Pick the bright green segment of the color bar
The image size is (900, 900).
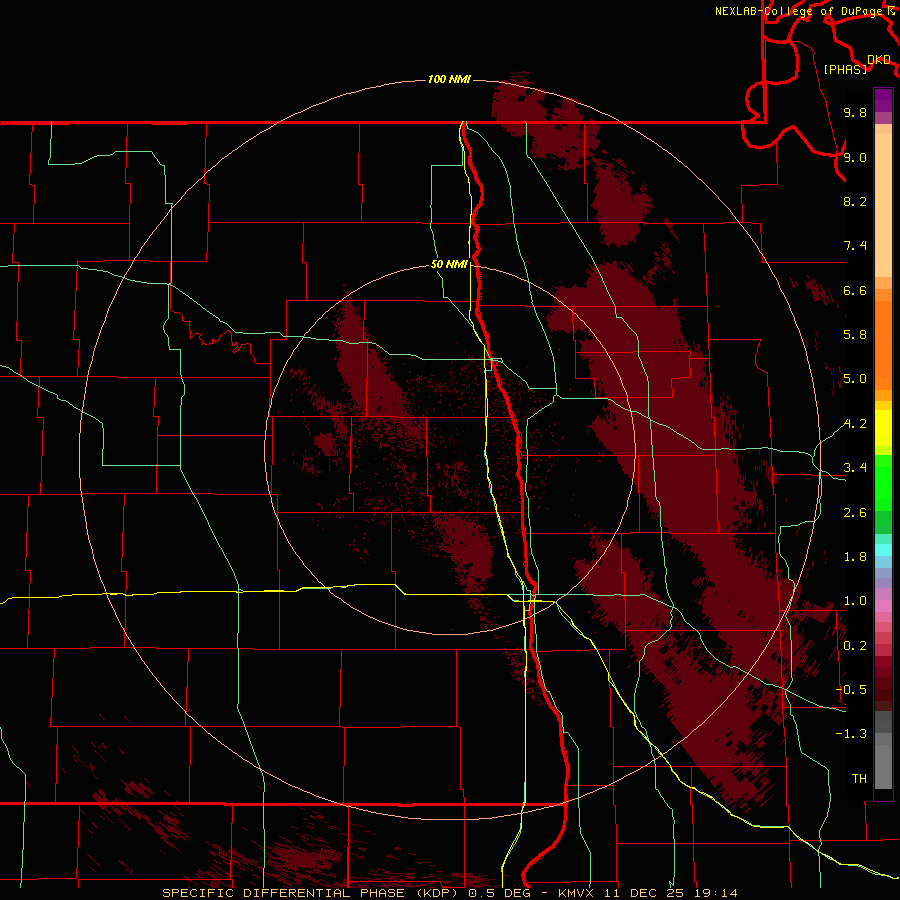point(883,483)
